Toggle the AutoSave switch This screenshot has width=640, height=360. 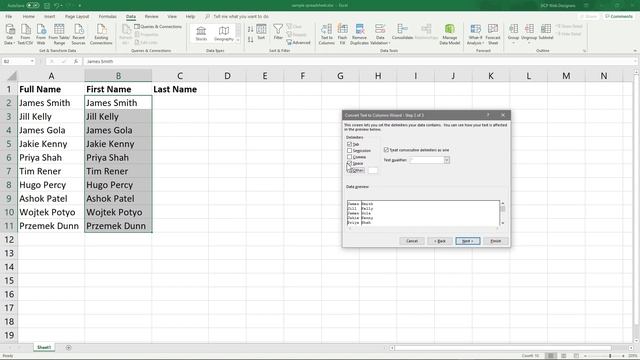tap(33, 5)
